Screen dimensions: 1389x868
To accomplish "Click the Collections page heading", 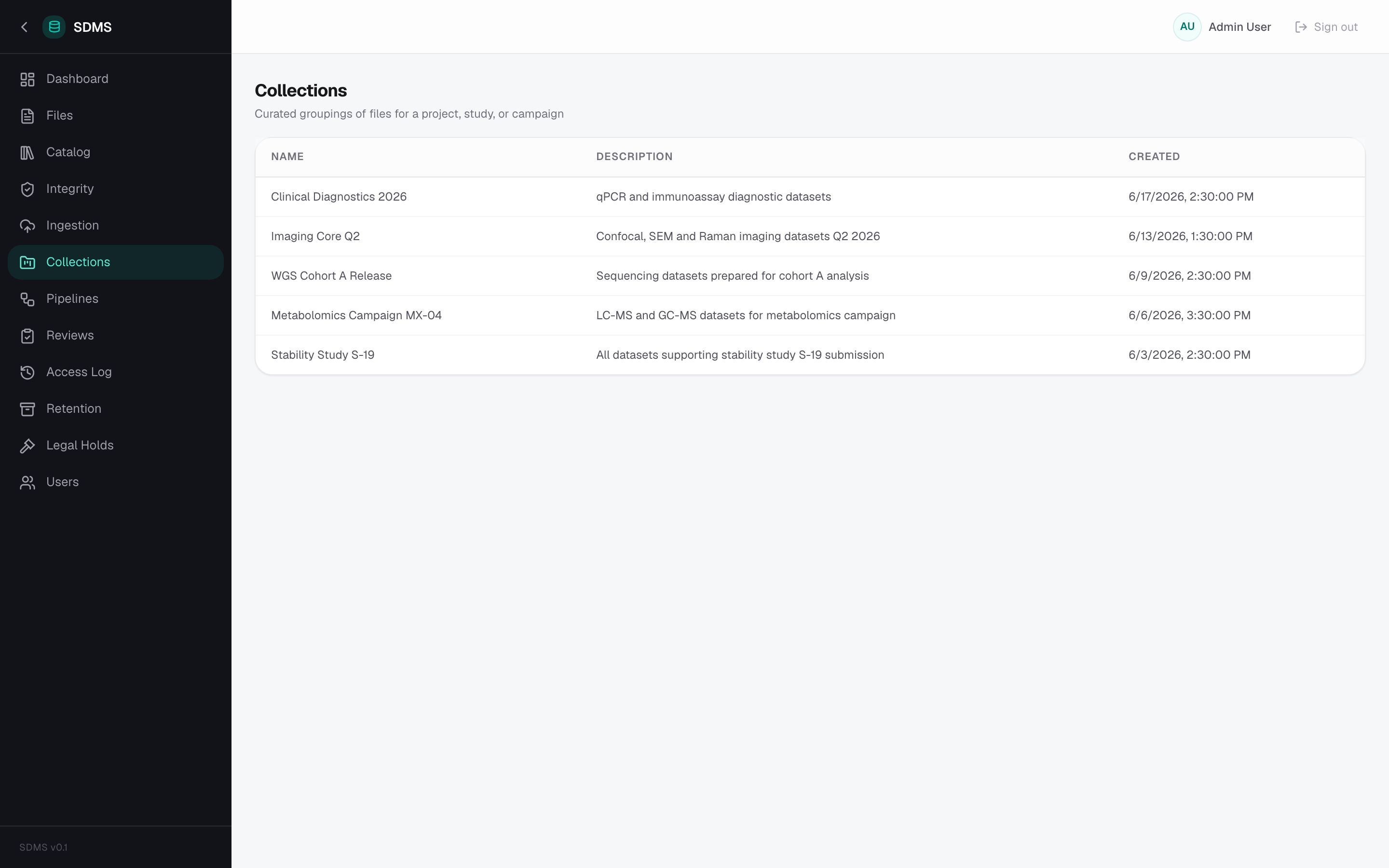I will tap(301, 91).
